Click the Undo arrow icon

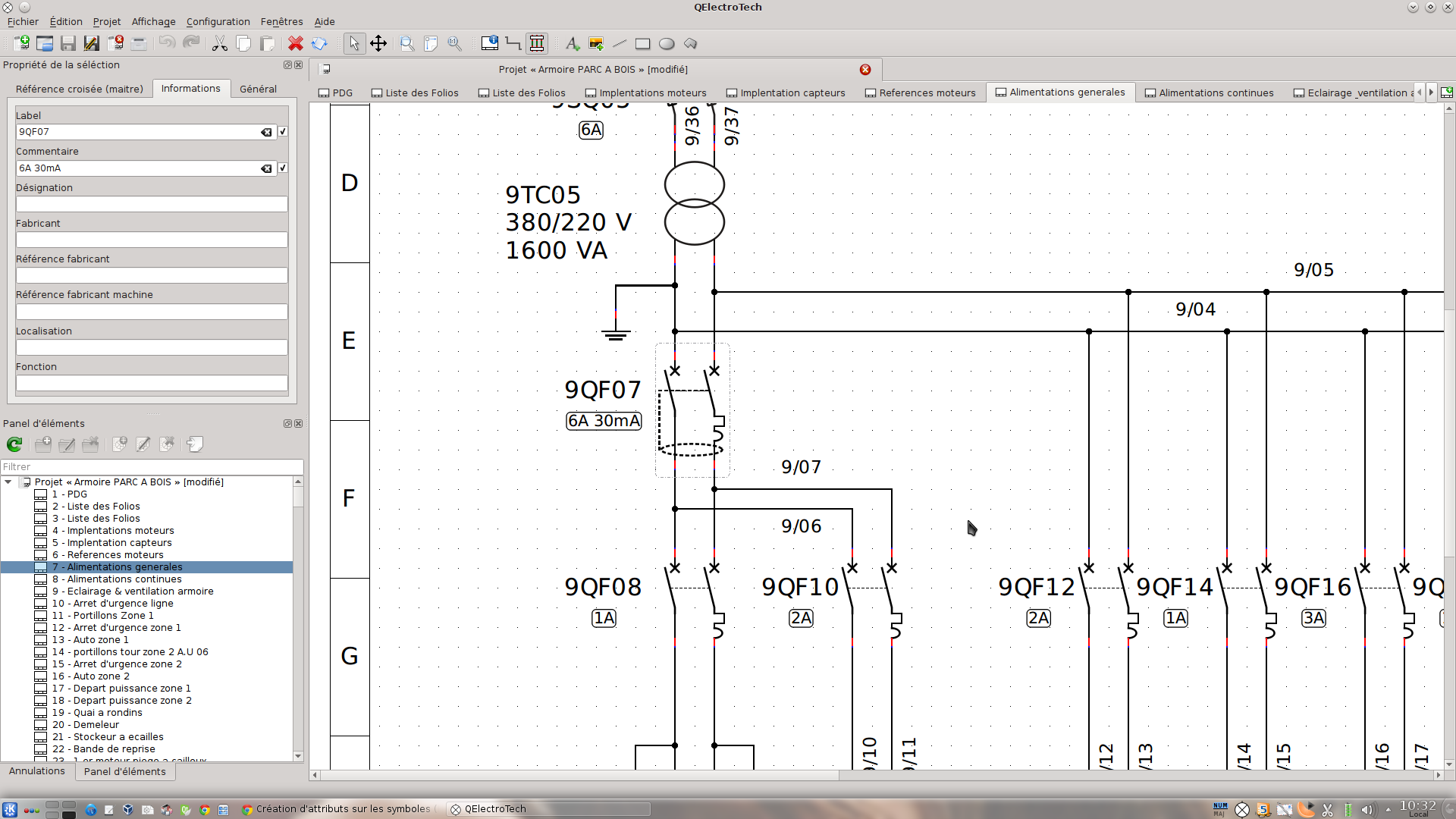pyautogui.click(x=167, y=43)
